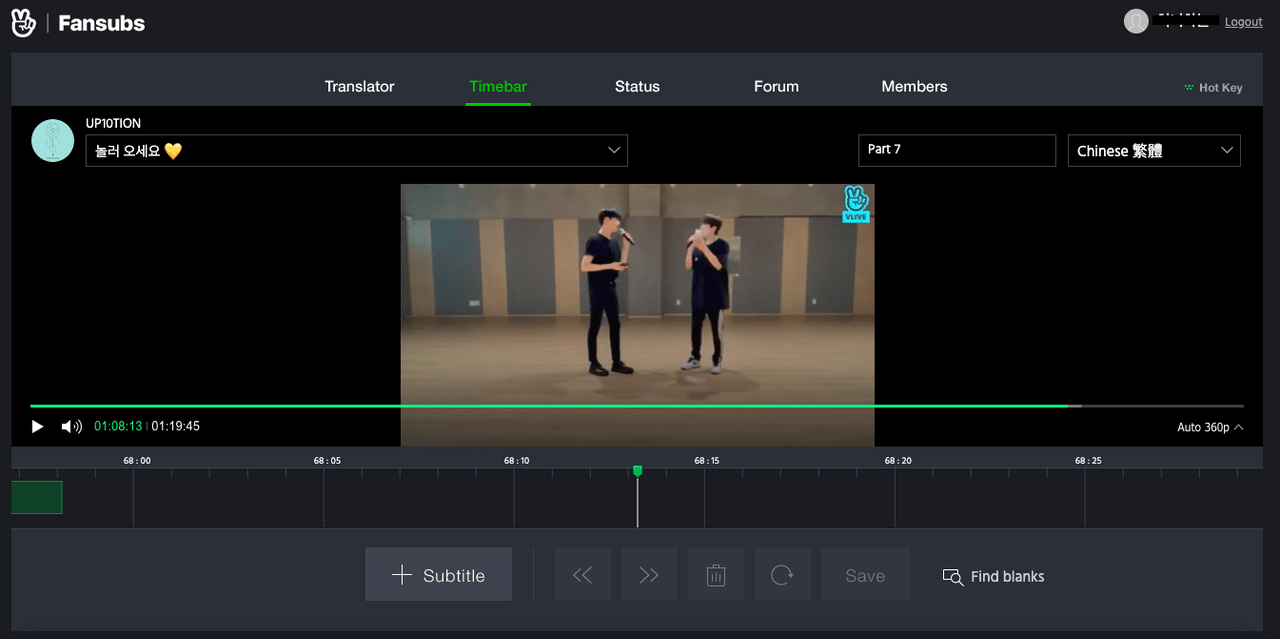This screenshot has height=639, width=1280.
Task: Switch to the Translator tab
Action: pyautogui.click(x=359, y=86)
